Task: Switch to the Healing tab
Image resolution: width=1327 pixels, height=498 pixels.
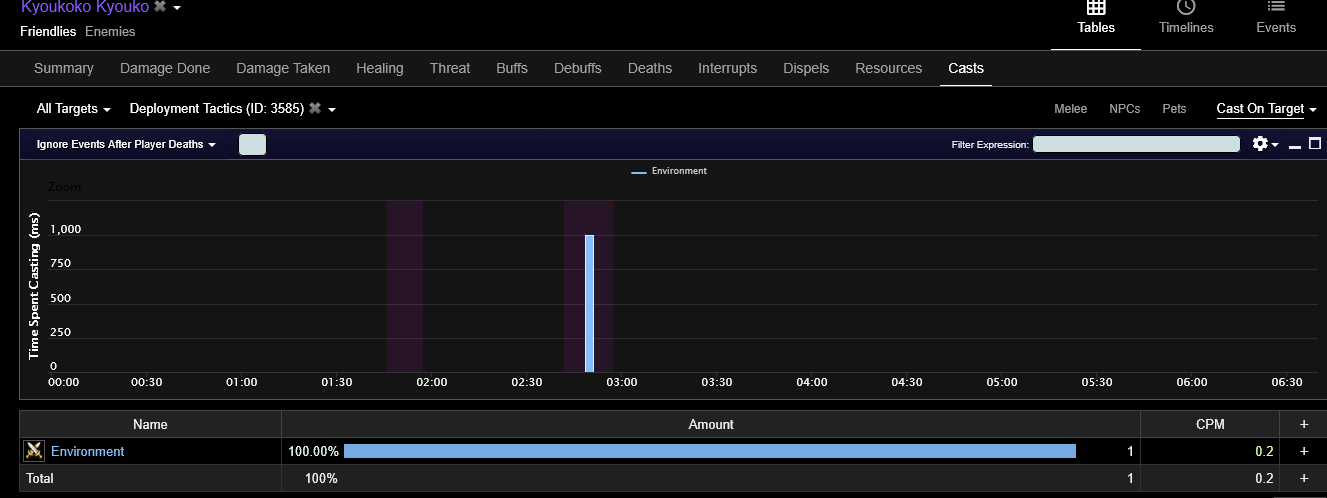Action: tap(380, 68)
